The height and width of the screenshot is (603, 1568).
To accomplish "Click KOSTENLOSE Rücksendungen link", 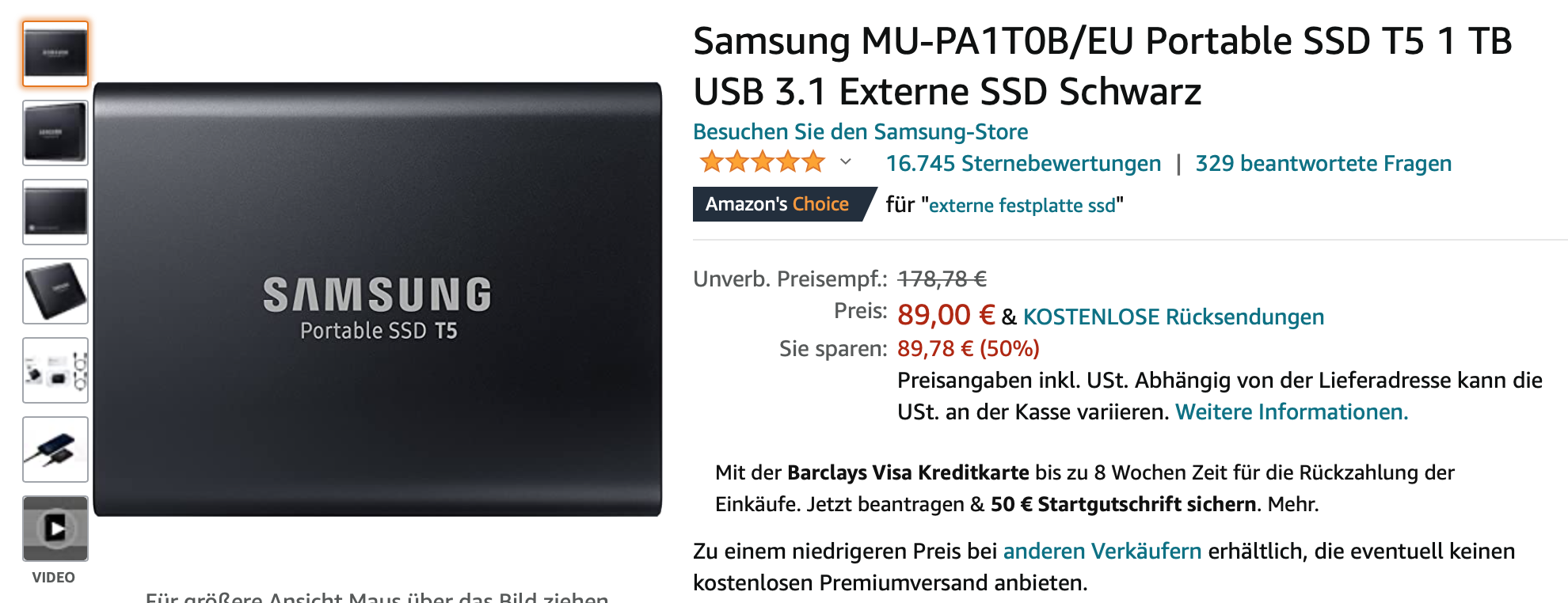I will tap(1174, 317).
